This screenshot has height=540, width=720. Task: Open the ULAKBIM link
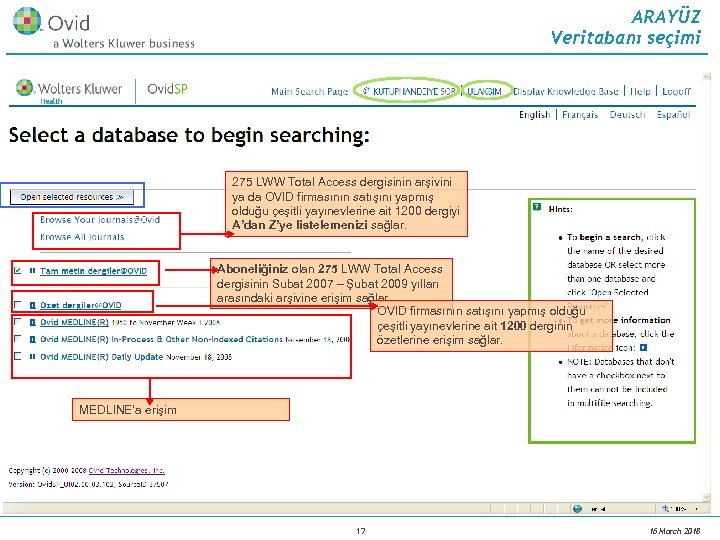(x=484, y=91)
